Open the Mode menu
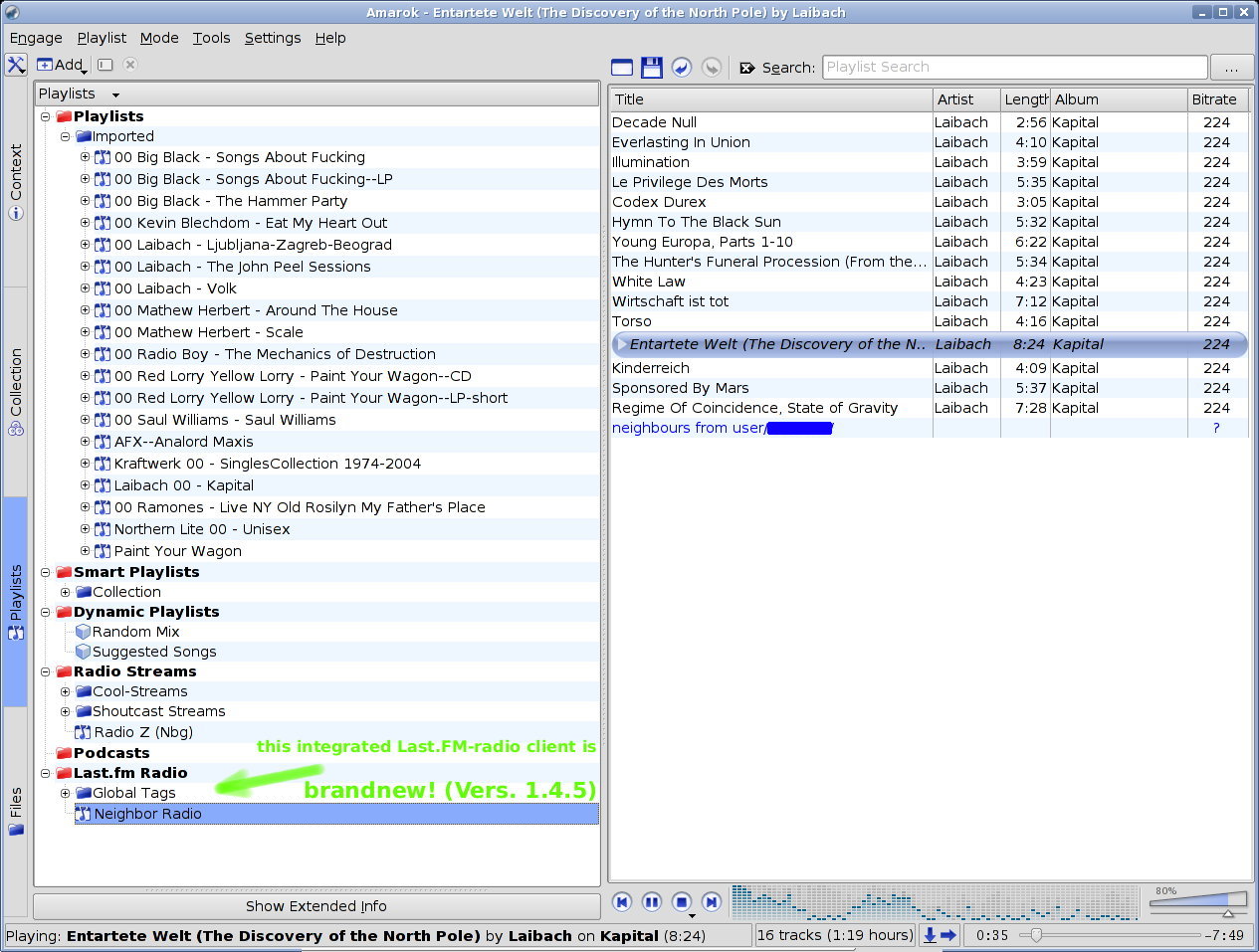 click(x=159, y=38)
